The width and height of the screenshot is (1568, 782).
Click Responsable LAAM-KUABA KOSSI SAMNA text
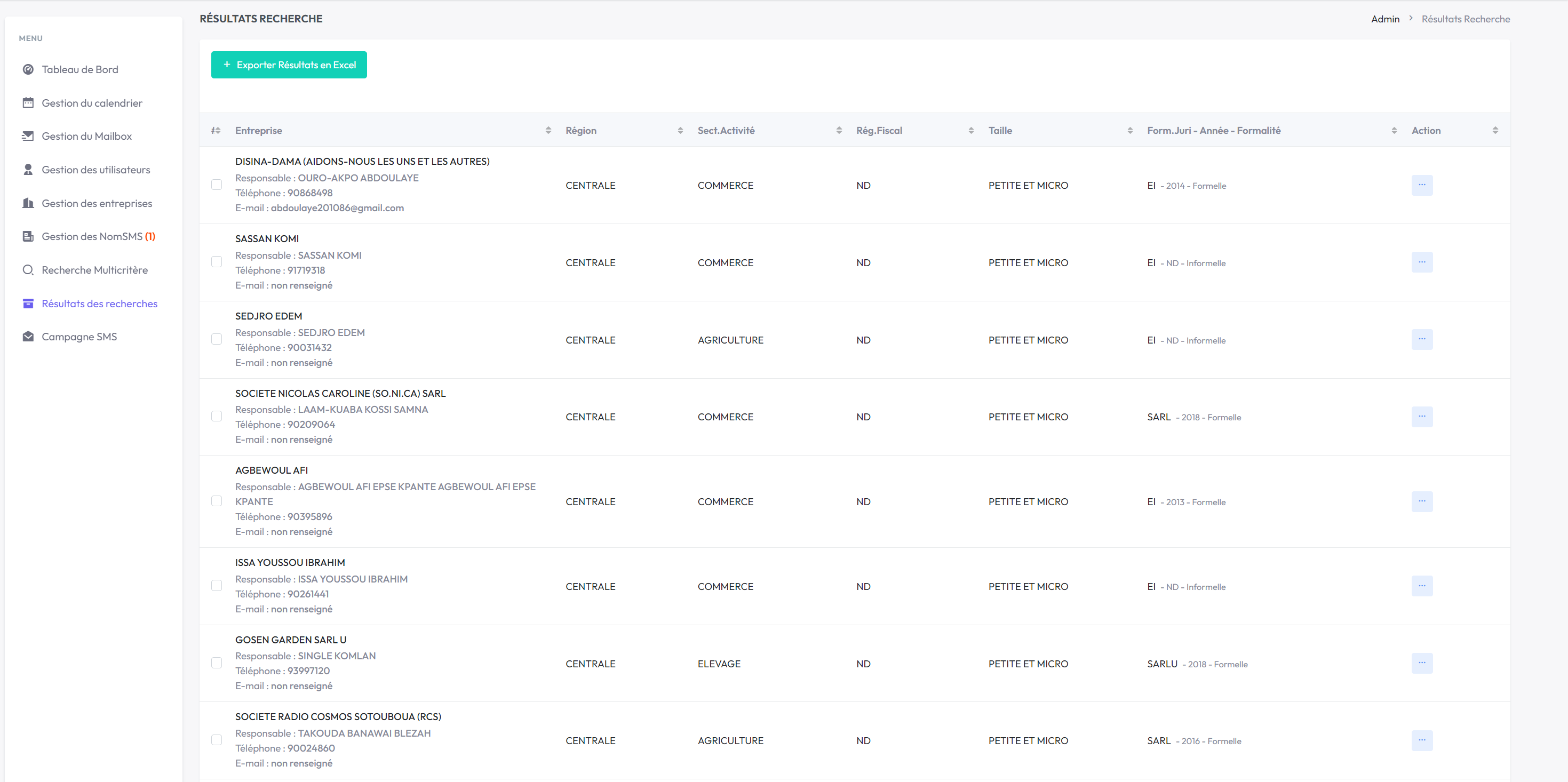[x=332, y=410]
